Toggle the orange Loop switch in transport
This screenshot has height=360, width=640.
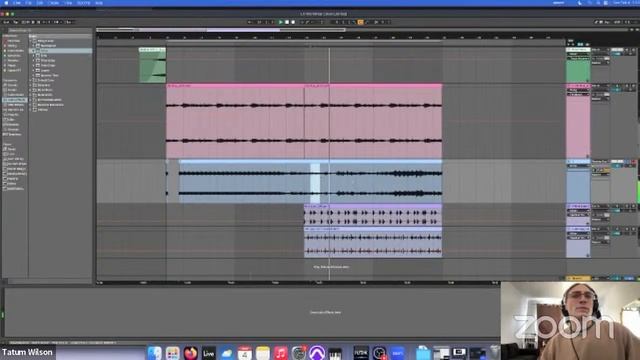360,22
